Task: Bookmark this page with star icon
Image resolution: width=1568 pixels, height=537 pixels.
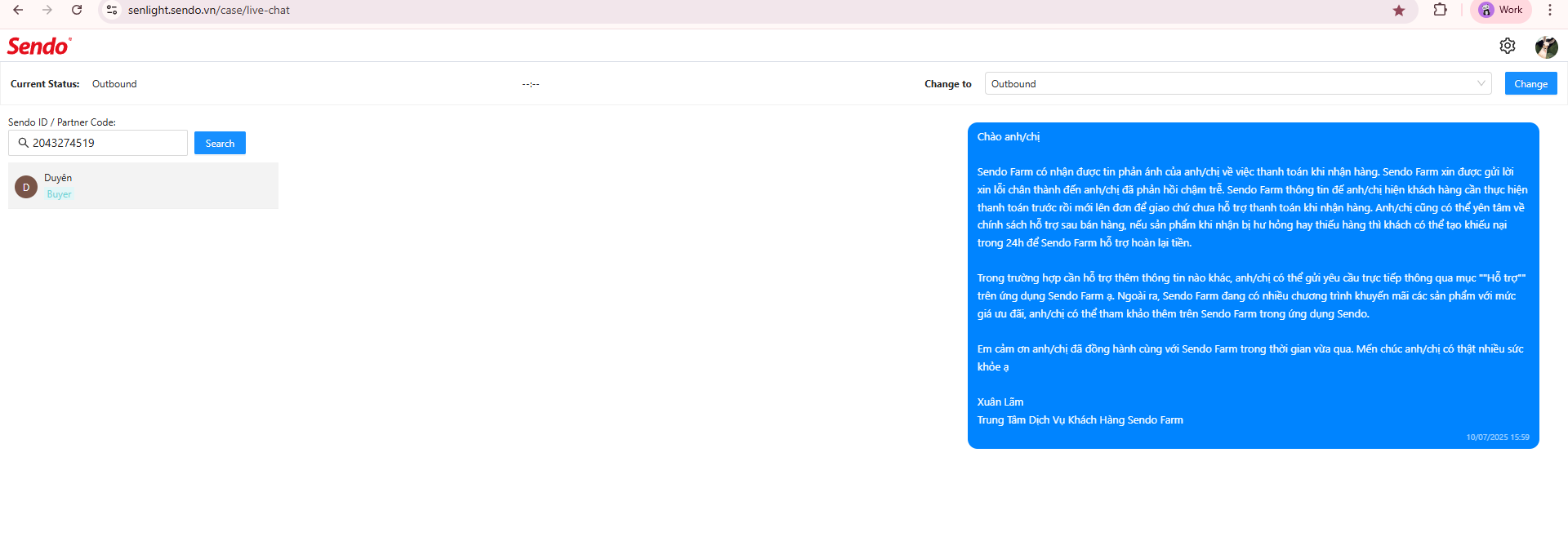Action: 1399,10
